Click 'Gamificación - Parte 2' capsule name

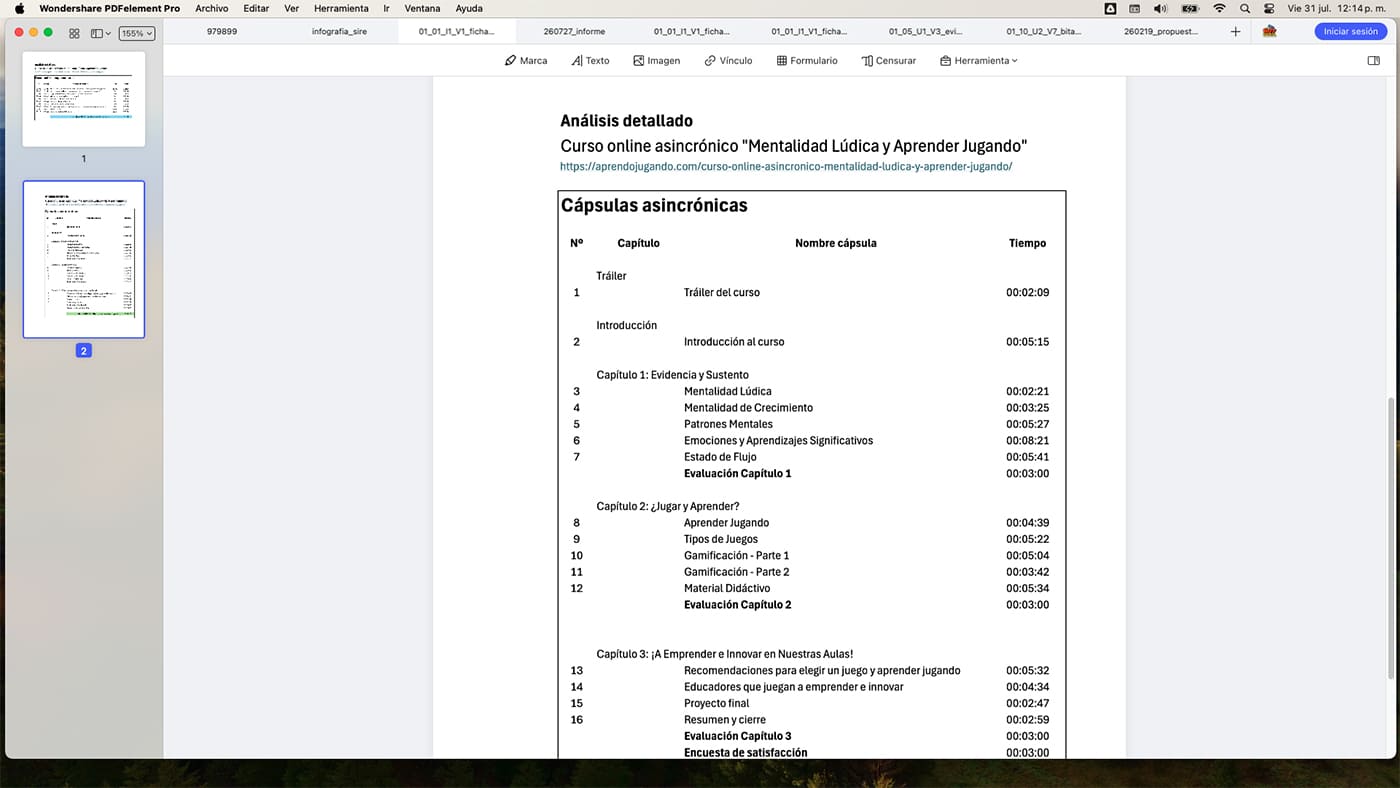(737, 572)
